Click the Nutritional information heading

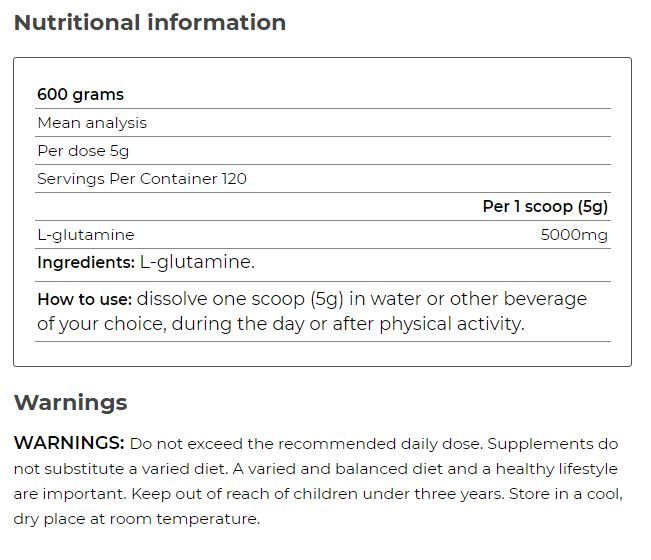pos(150,22)
